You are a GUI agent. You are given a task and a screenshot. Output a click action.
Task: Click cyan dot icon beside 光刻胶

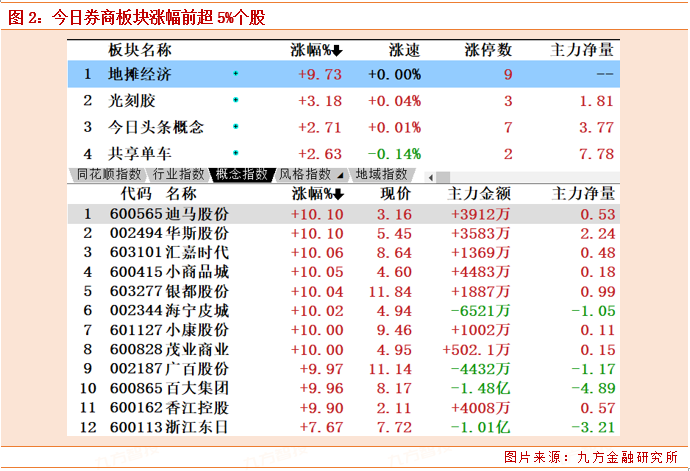click(x=236, y=100)
